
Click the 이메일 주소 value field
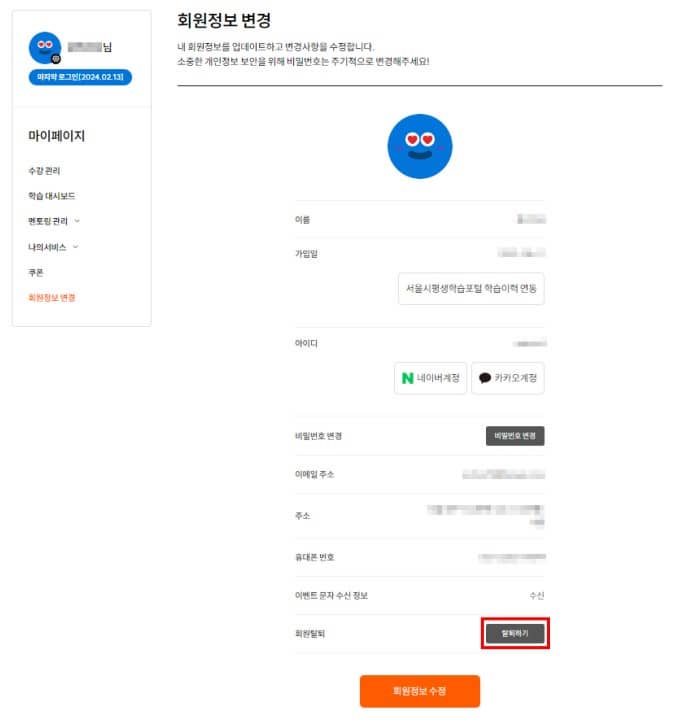pyautogui.click(x=504, y=474)
